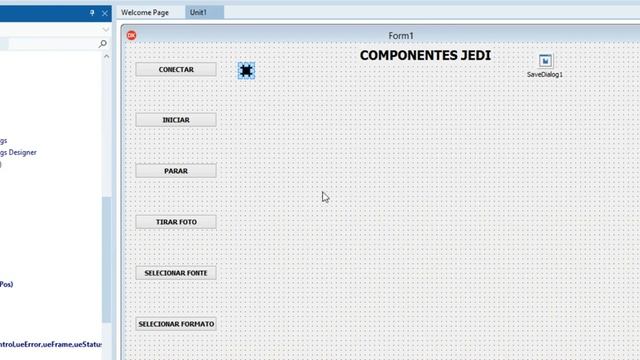Image resolution: width=640 pixels, height=360 pixels.
Task: Click the SELECIONAR FORMATO button
Action: pos(176,324)
